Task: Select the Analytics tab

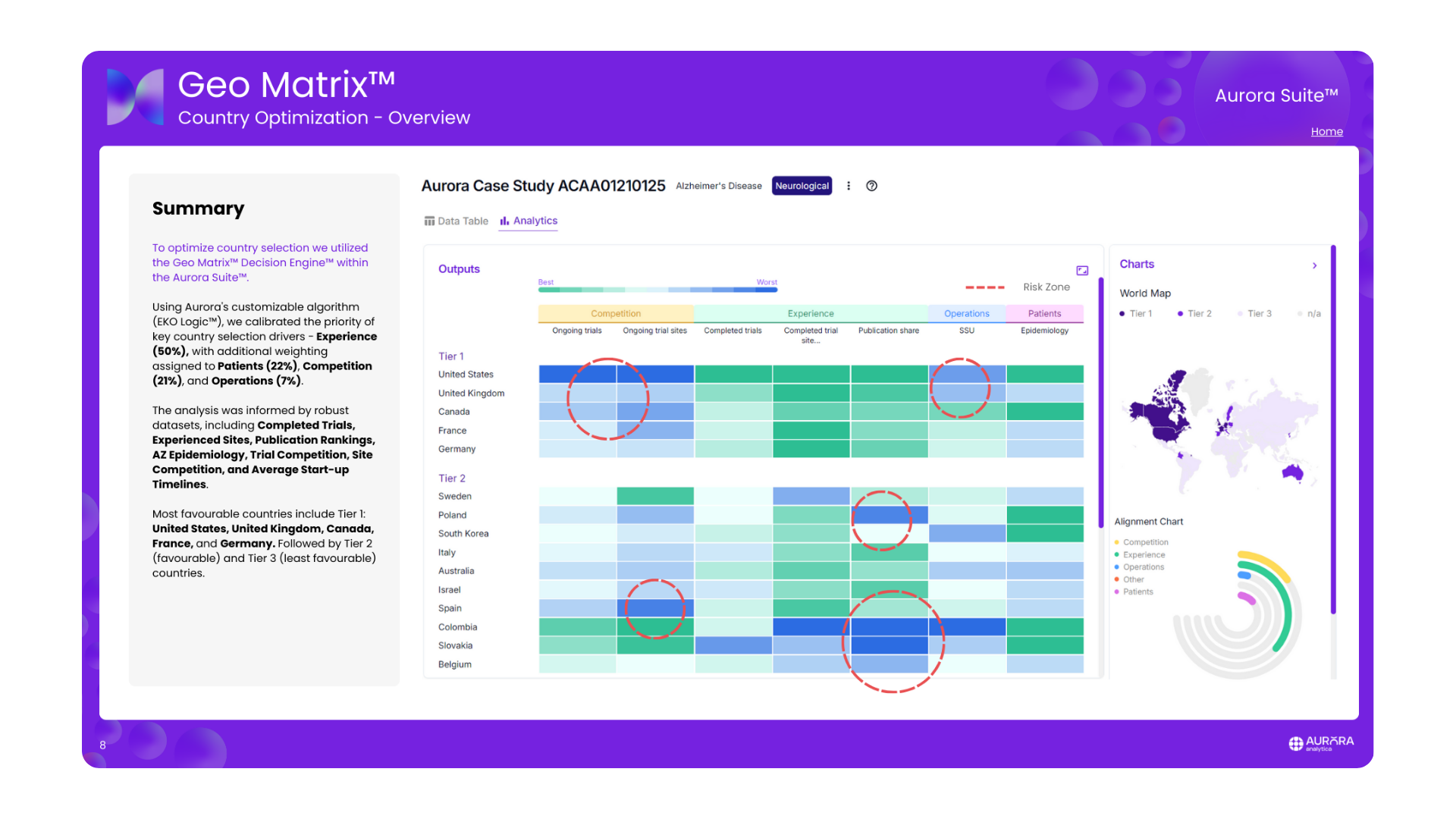Action: click(529, 221)
